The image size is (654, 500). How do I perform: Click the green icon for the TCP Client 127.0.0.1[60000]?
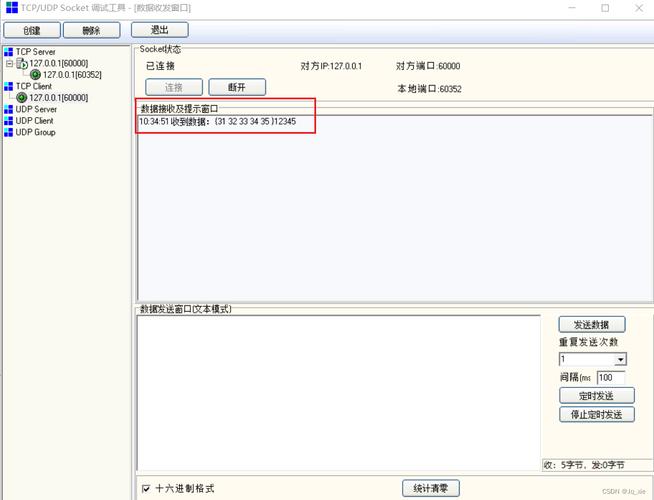(22, 98)
